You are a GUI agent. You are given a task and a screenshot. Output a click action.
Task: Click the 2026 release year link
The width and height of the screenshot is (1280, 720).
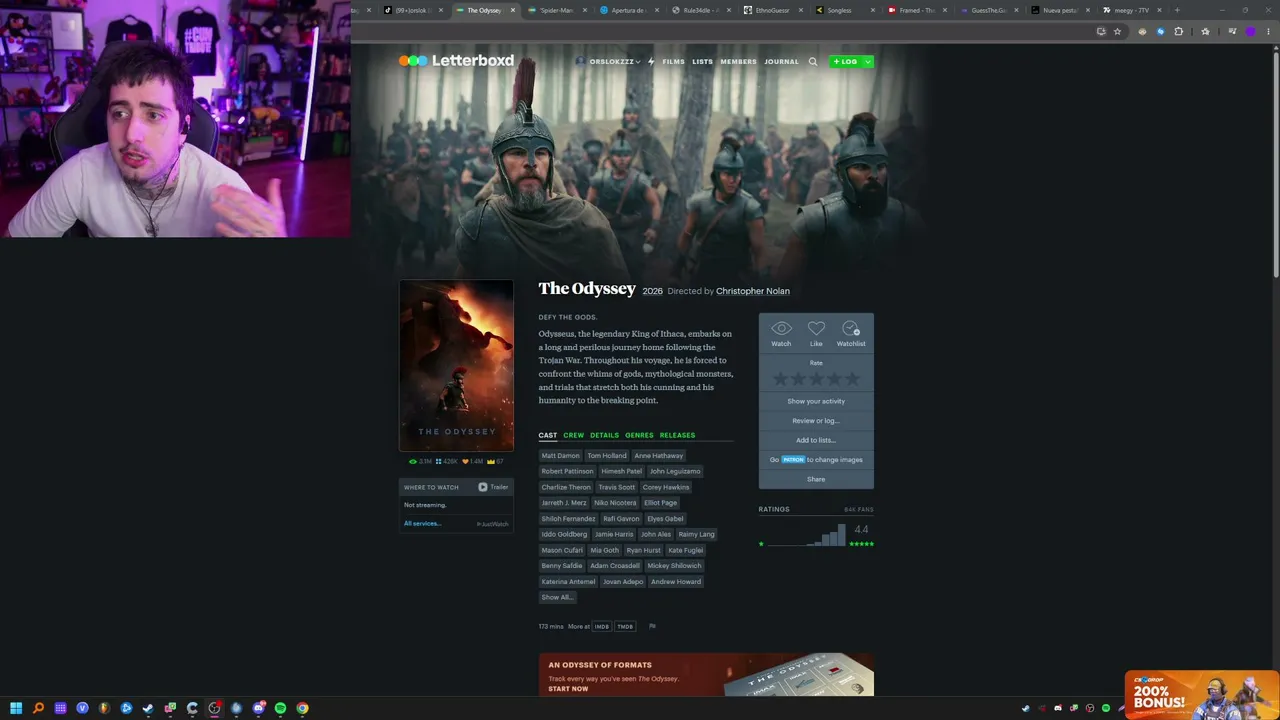652,291
